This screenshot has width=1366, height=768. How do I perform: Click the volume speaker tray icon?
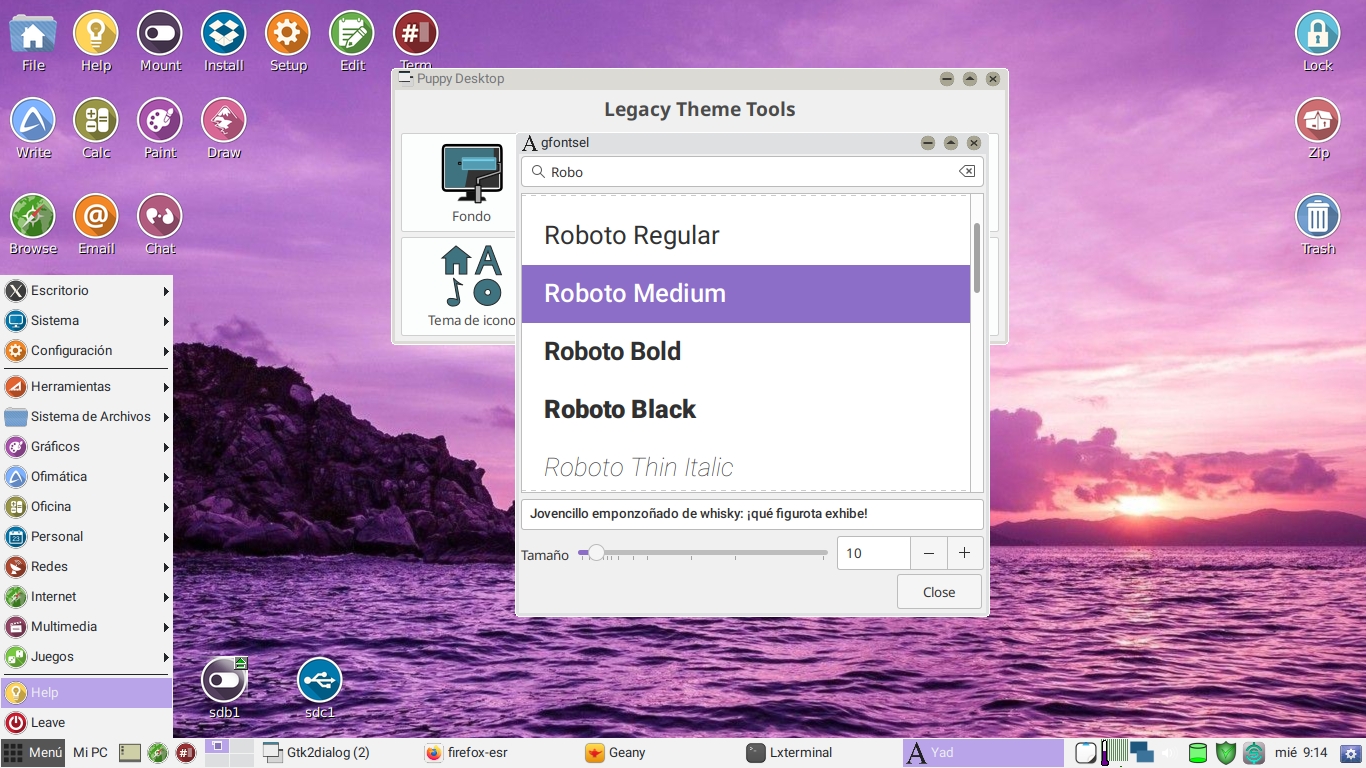[x=1166, y=753]
